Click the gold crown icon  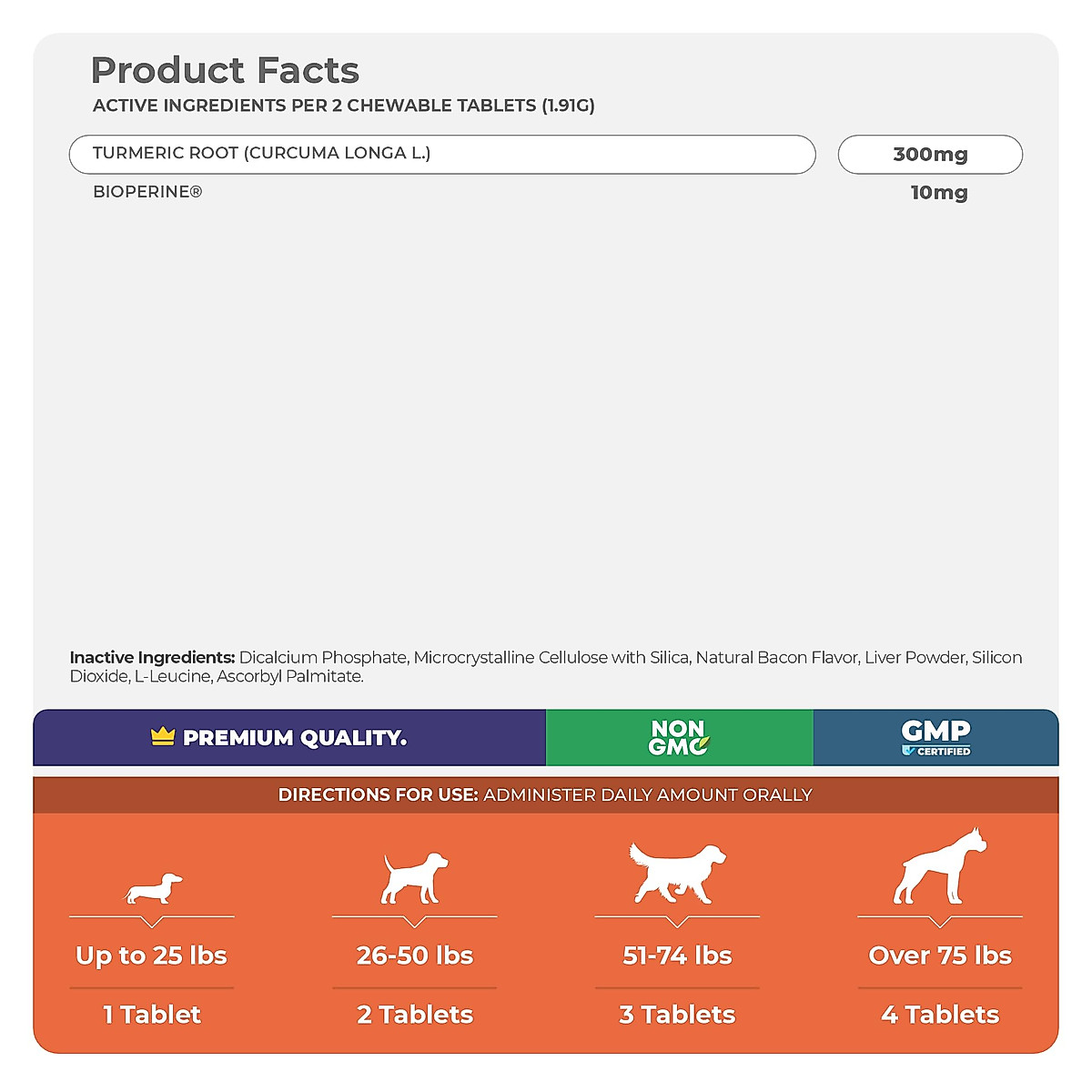click(163, 736)
